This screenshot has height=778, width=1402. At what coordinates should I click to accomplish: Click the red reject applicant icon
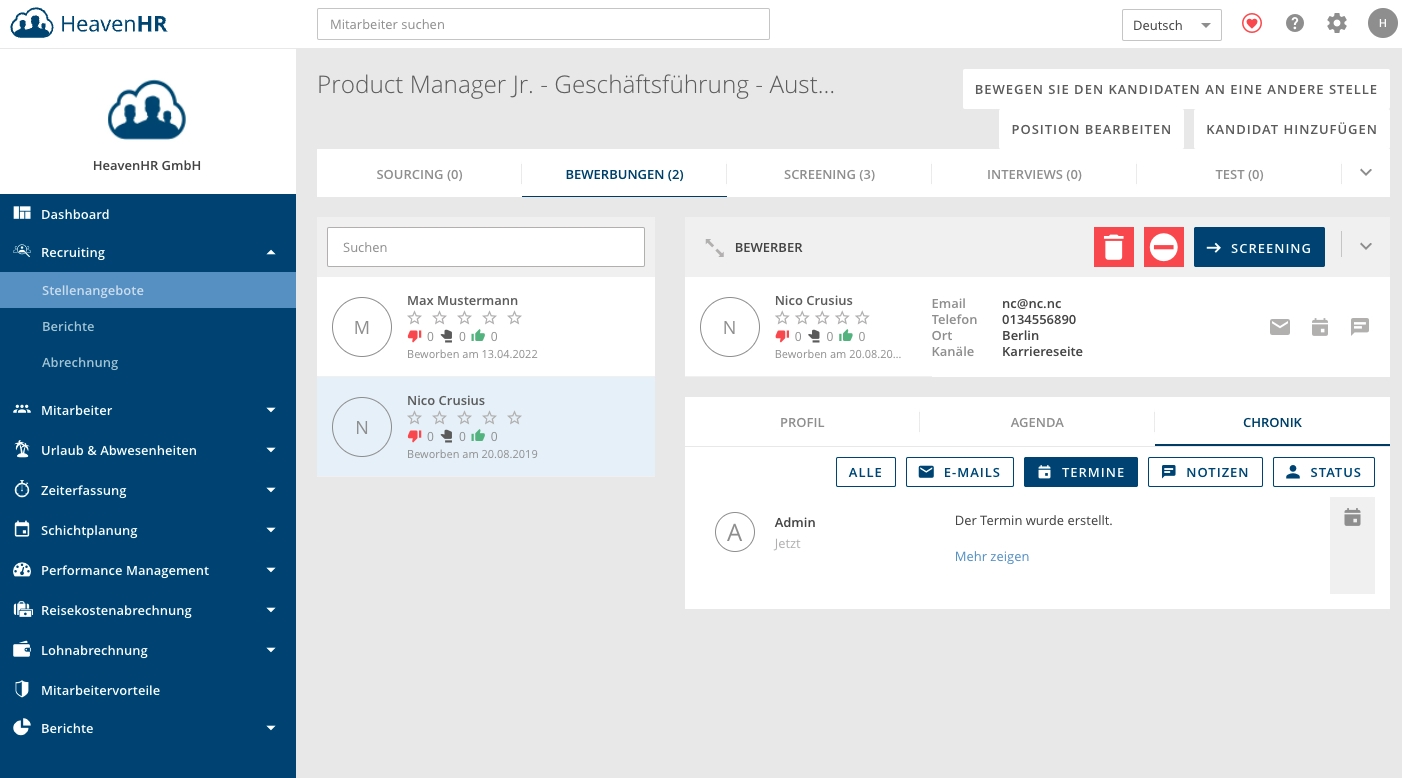click(1164, 247)
